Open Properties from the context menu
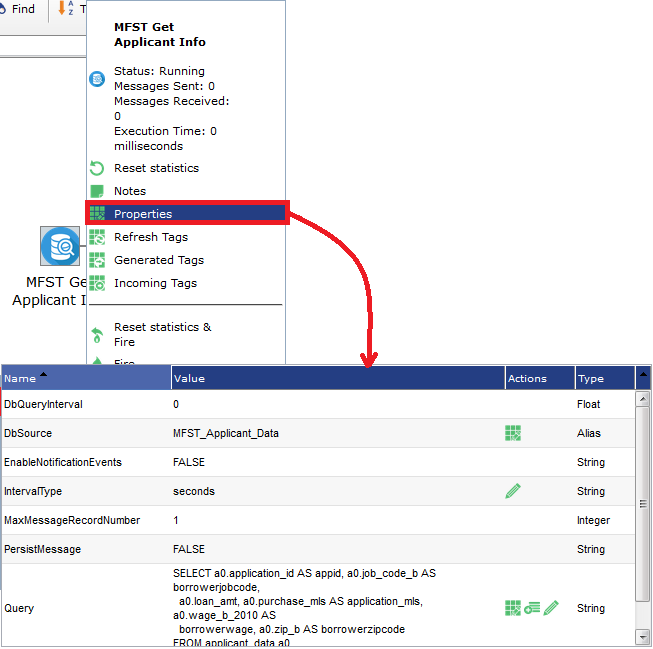This screenshot has width=653, height=649. [x=186, y=214]
